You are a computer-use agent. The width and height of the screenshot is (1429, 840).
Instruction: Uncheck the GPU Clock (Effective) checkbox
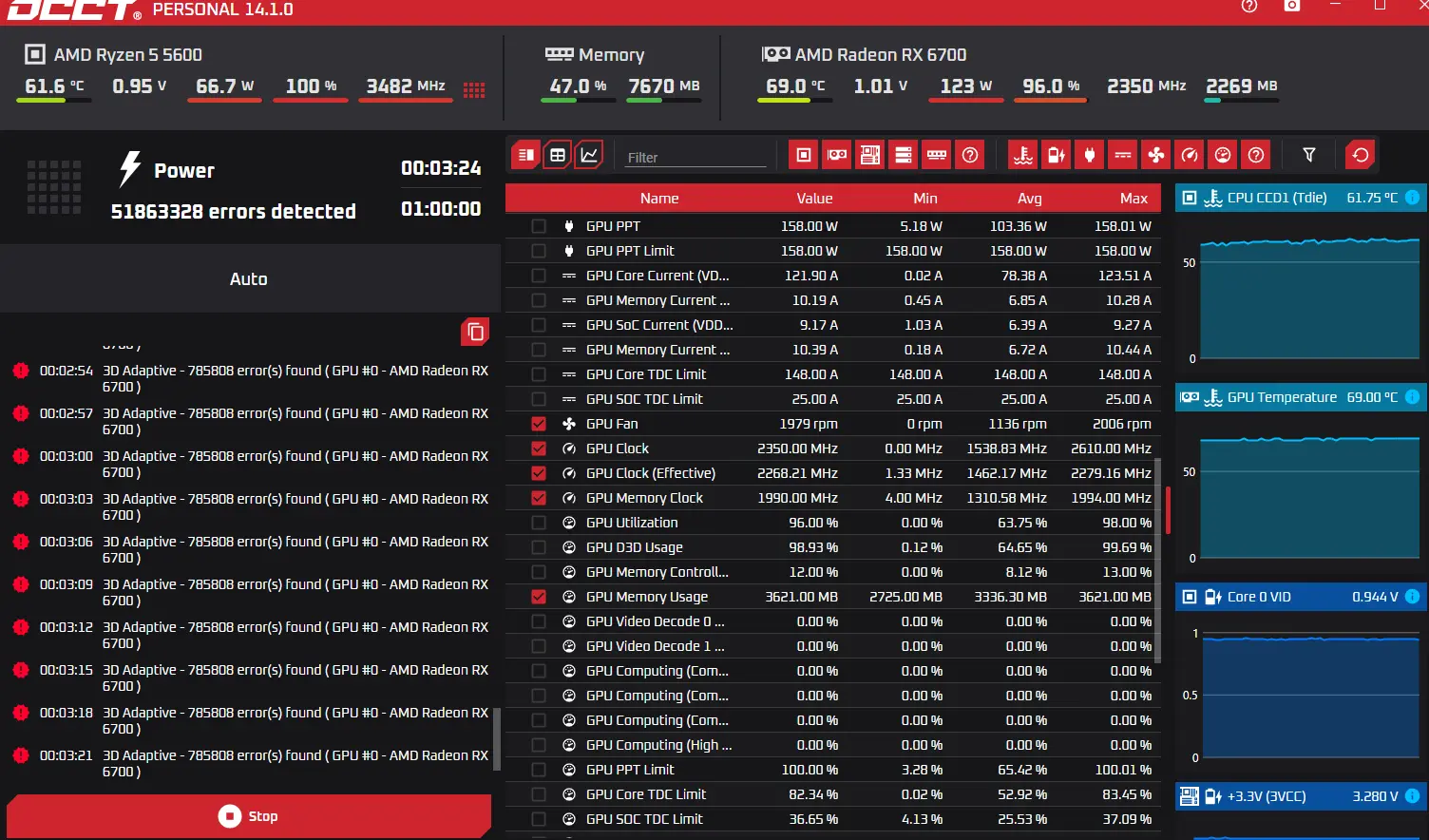pyautogui.click(x=539, y=473)
